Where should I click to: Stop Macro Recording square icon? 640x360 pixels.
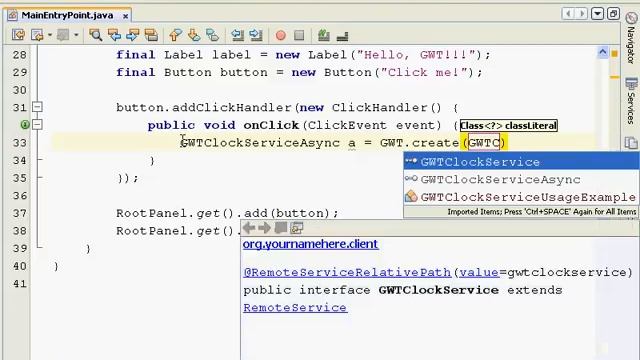tap(299, 36)
